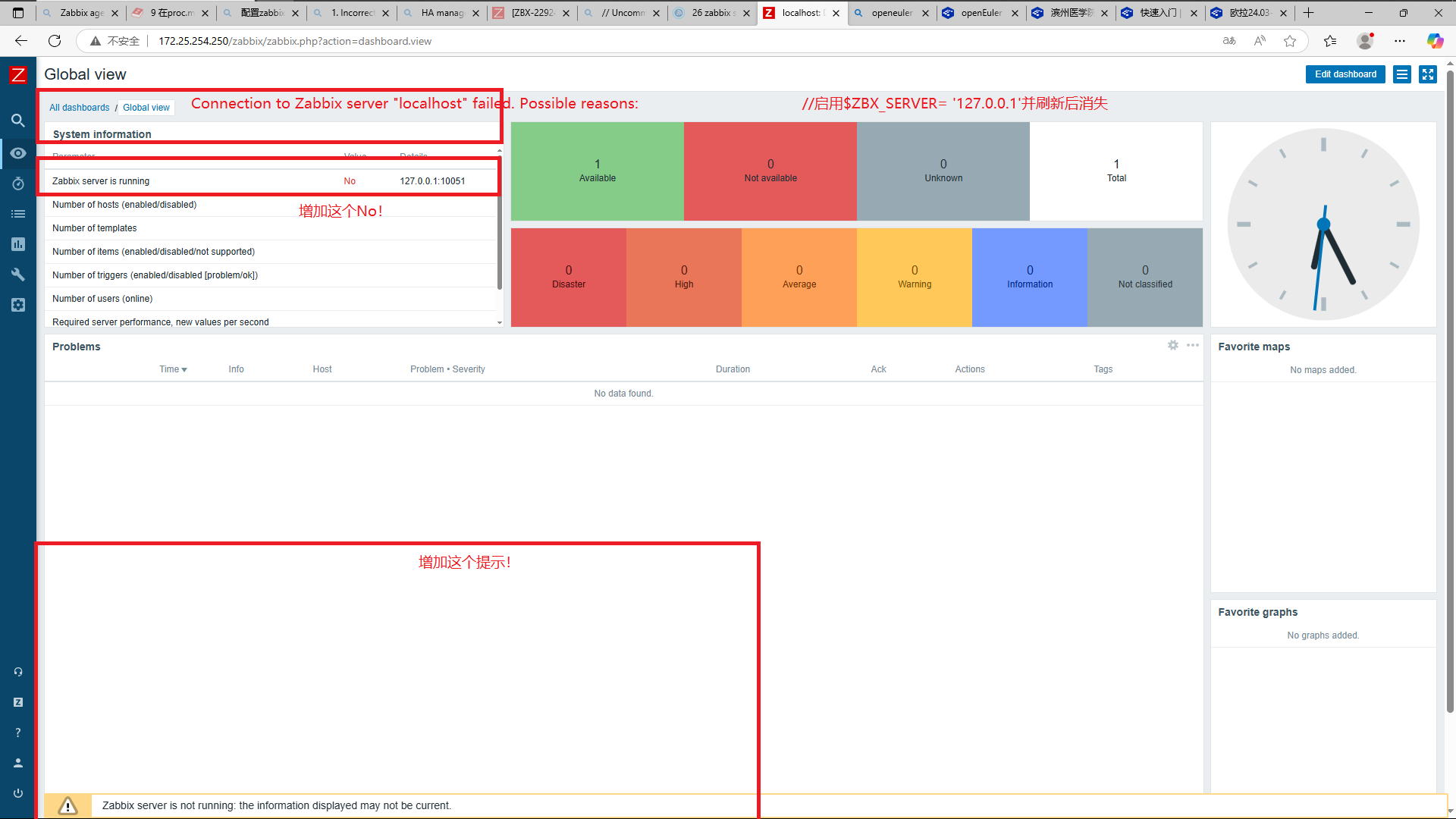Screen dimensions: 1456x819
Task: Open the dashboard actions hamburger menu
Action: click(1402, 74)
